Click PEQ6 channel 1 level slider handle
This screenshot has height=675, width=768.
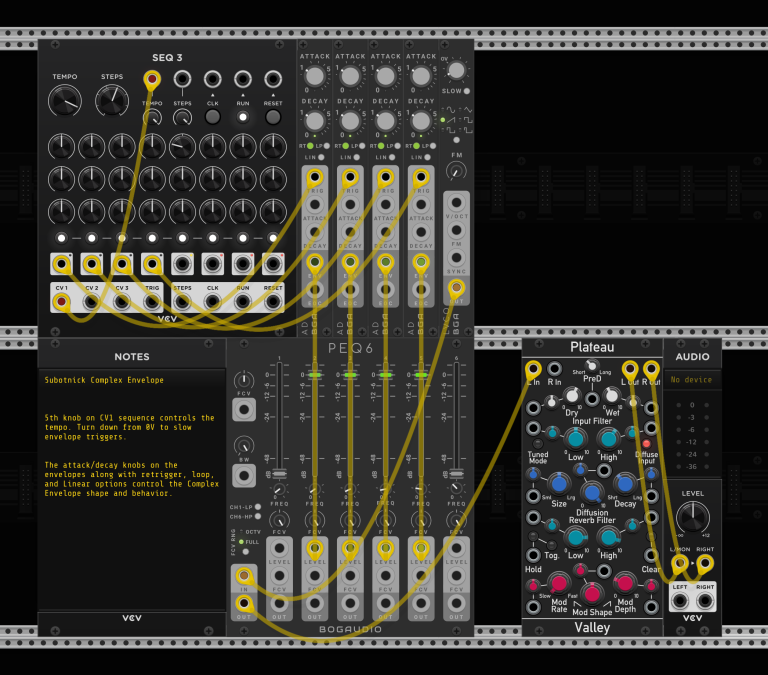pyautogui.click(x=279, y=474)
